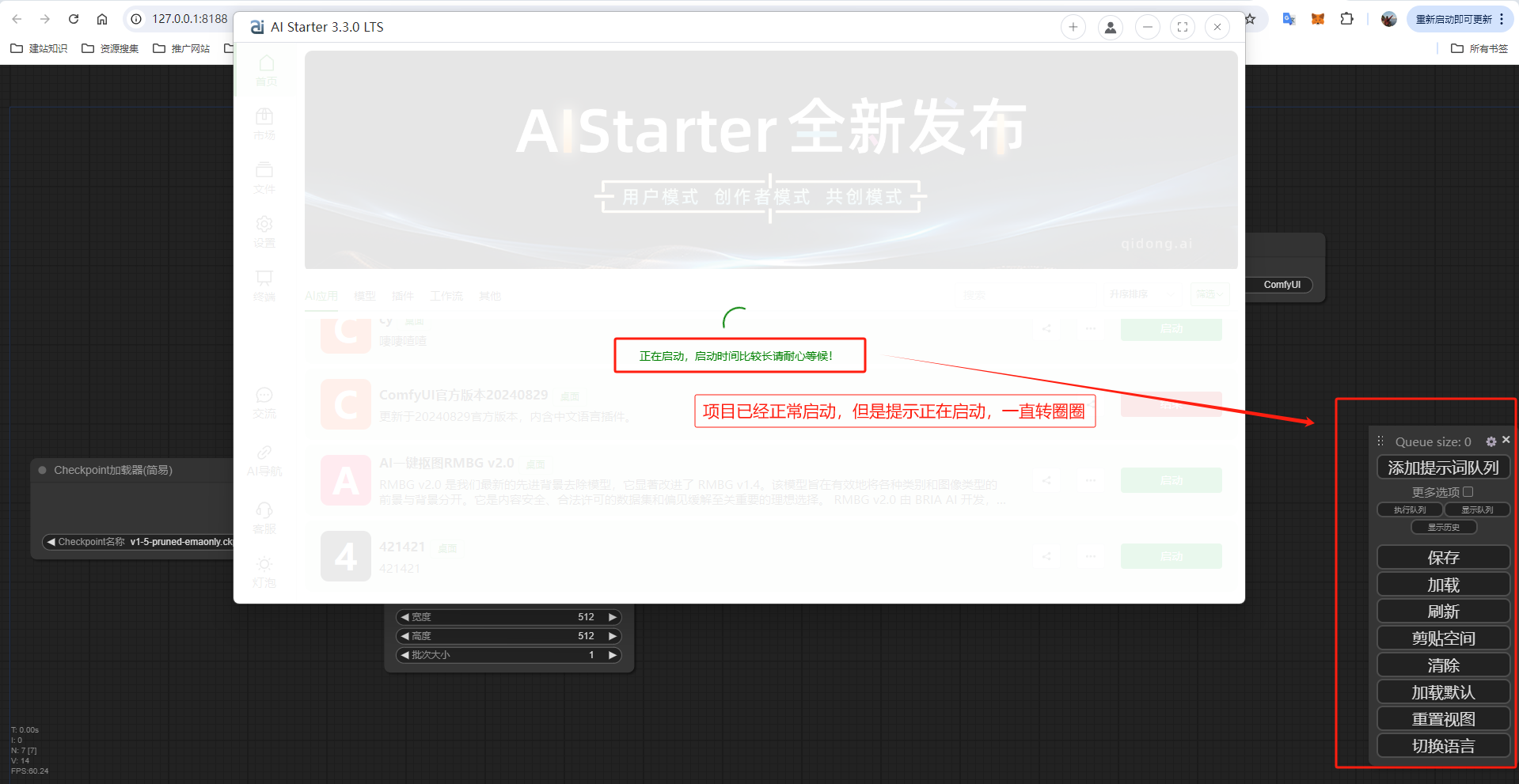Click the plus icon in AI Starter title bar

click(x=1073, y=27)
